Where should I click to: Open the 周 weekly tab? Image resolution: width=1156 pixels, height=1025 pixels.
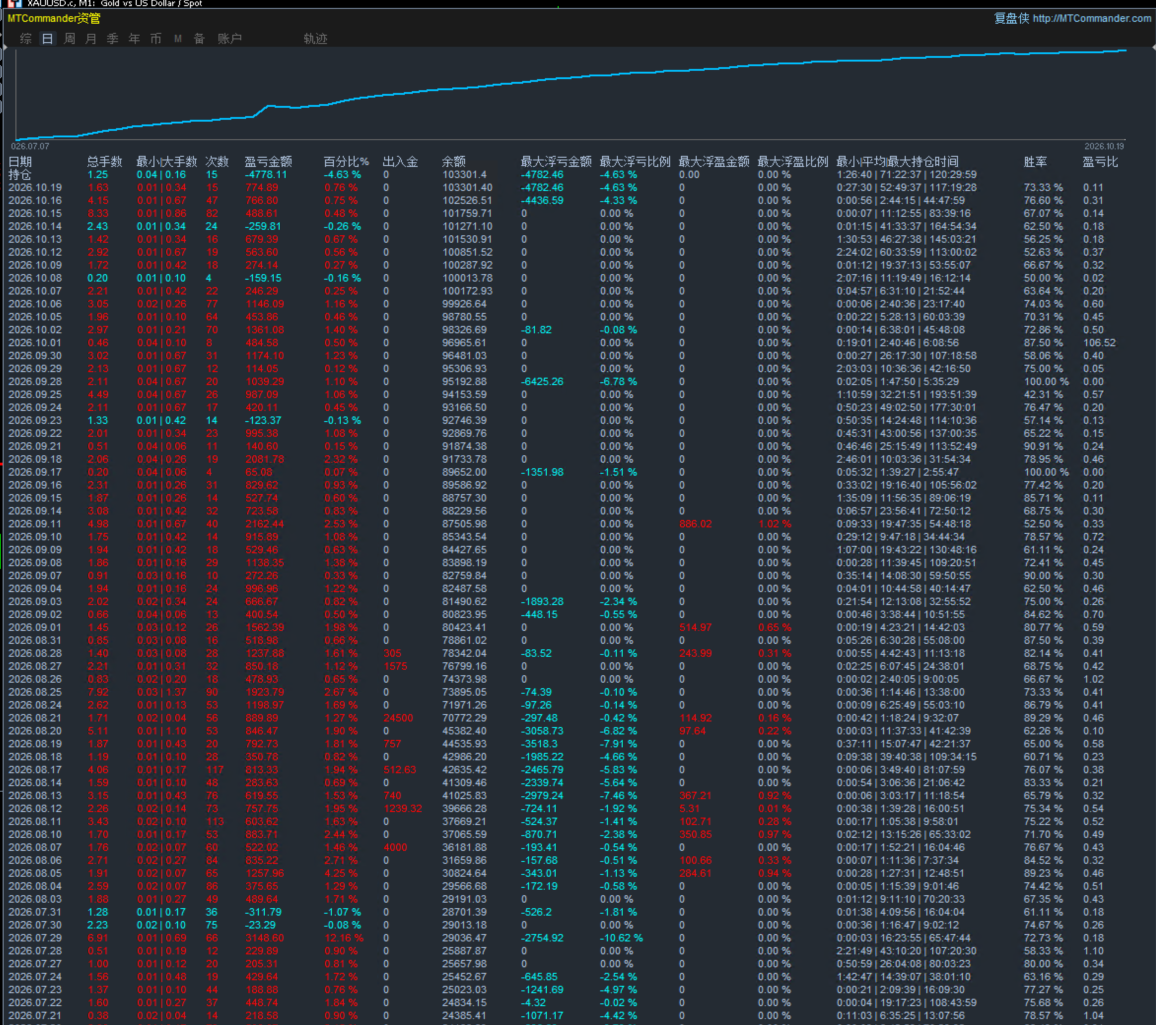69,38
